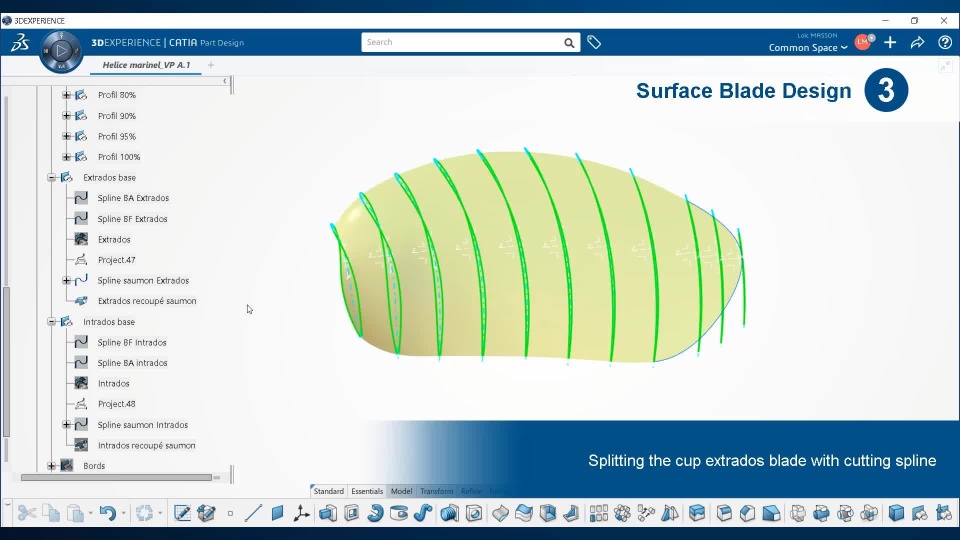Select the Circular Pattern tool

click(x=623, y=513)
